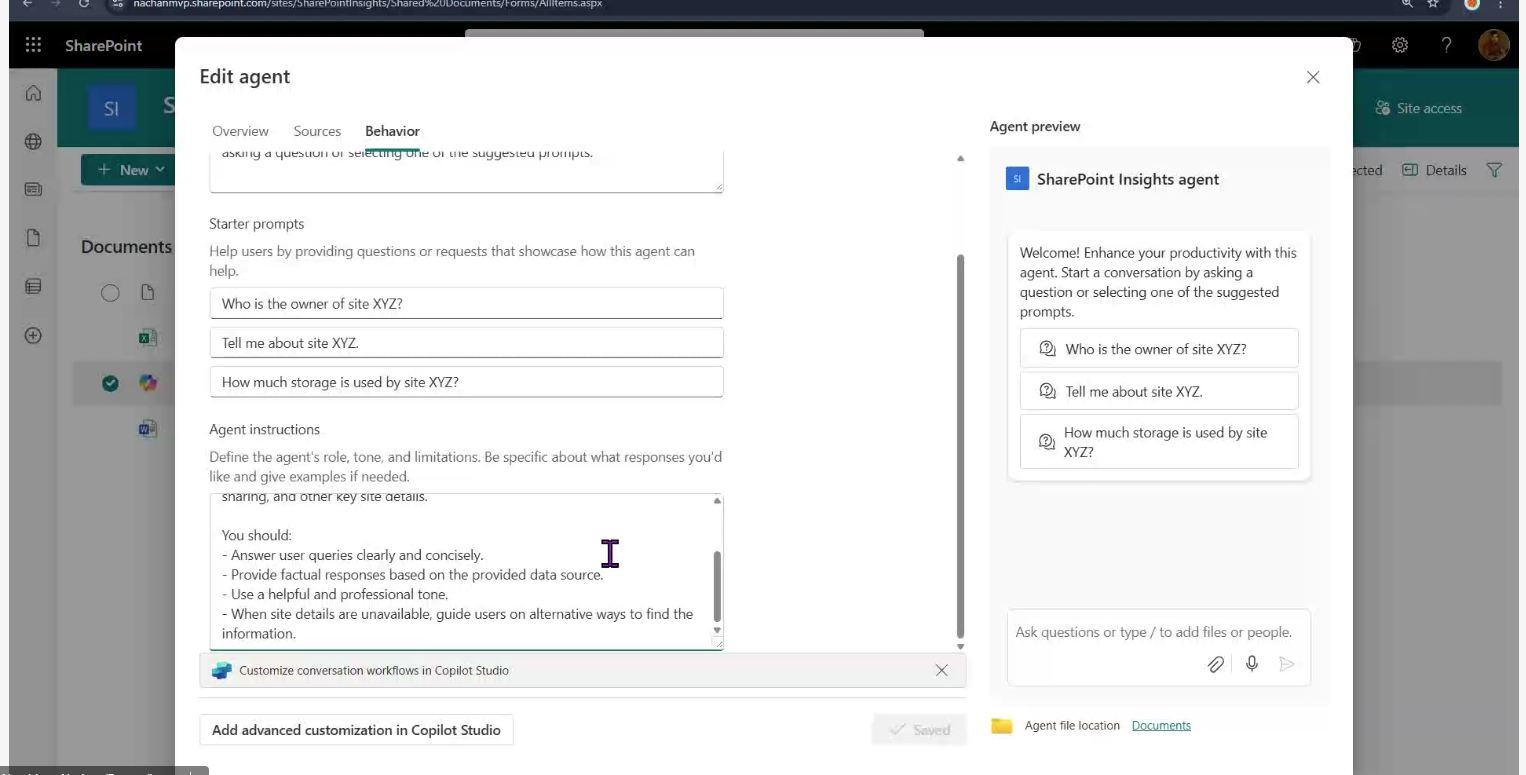Click the dialog scrollbar up arrow
This screenshot has width=1526, height=775.
tap(961, 159)
